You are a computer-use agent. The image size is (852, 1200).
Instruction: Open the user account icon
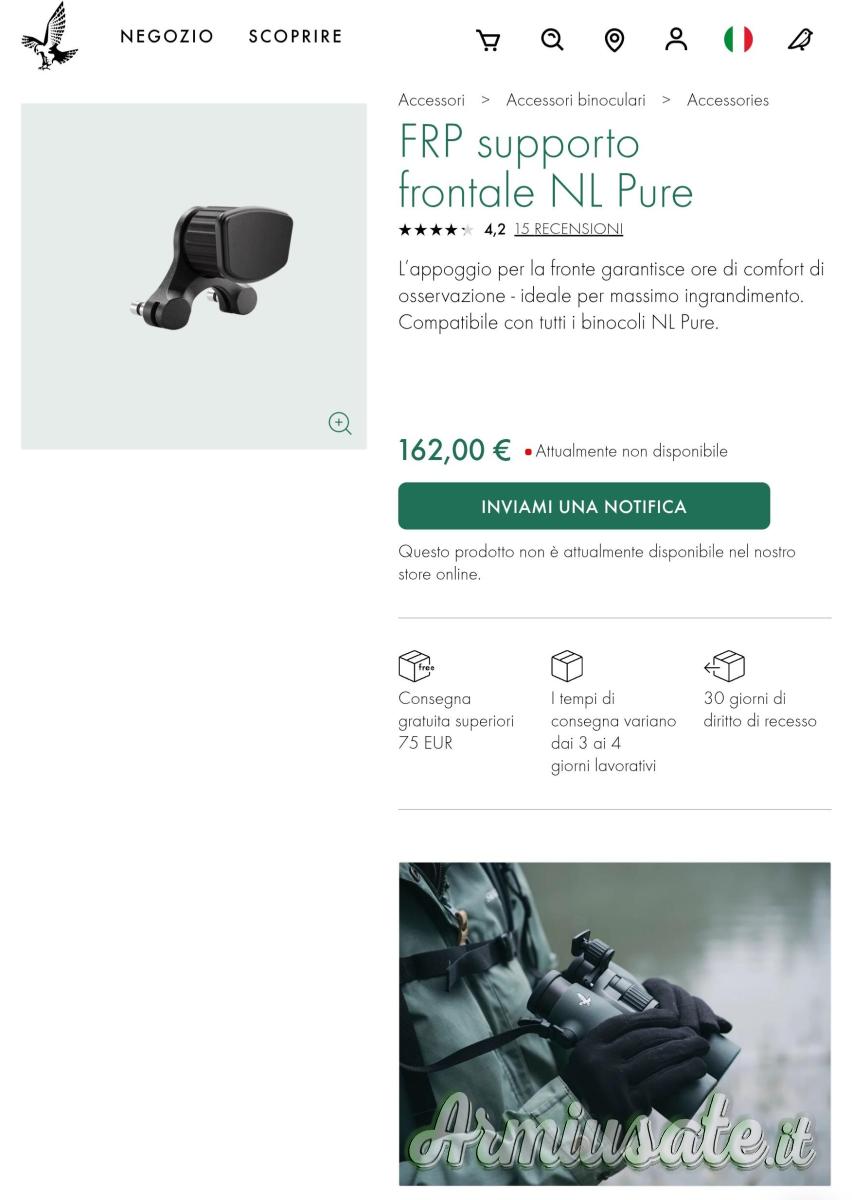point(676,39)
